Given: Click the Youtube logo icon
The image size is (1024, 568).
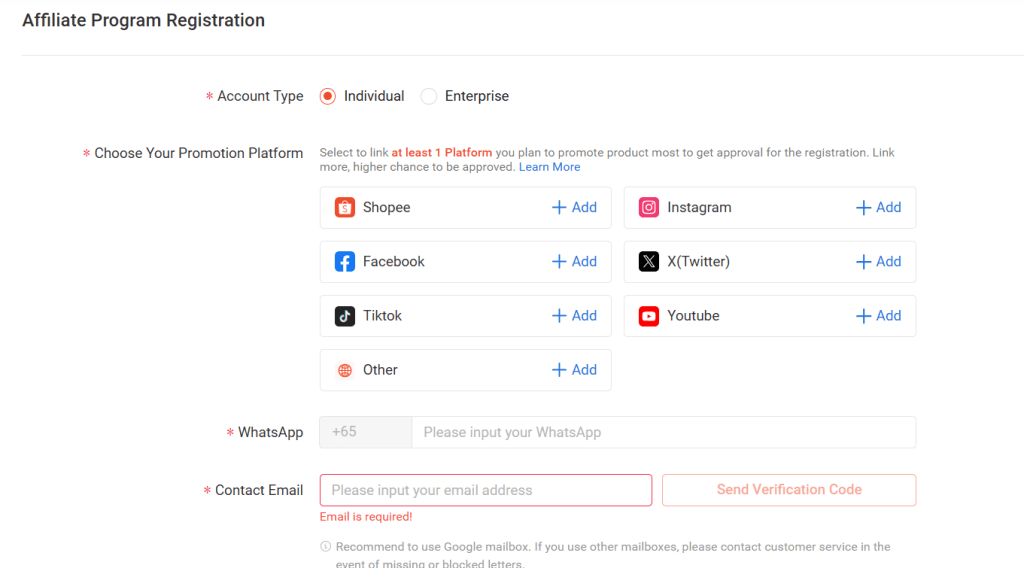Looking at the screenshot, I should click(649, 316).
